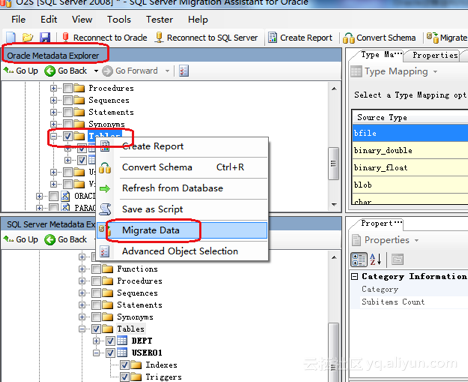This screenshot has width=468, height=382.
Task: Click Go Back in SQL Server Metadata Explorer
Action: [66, 239]
